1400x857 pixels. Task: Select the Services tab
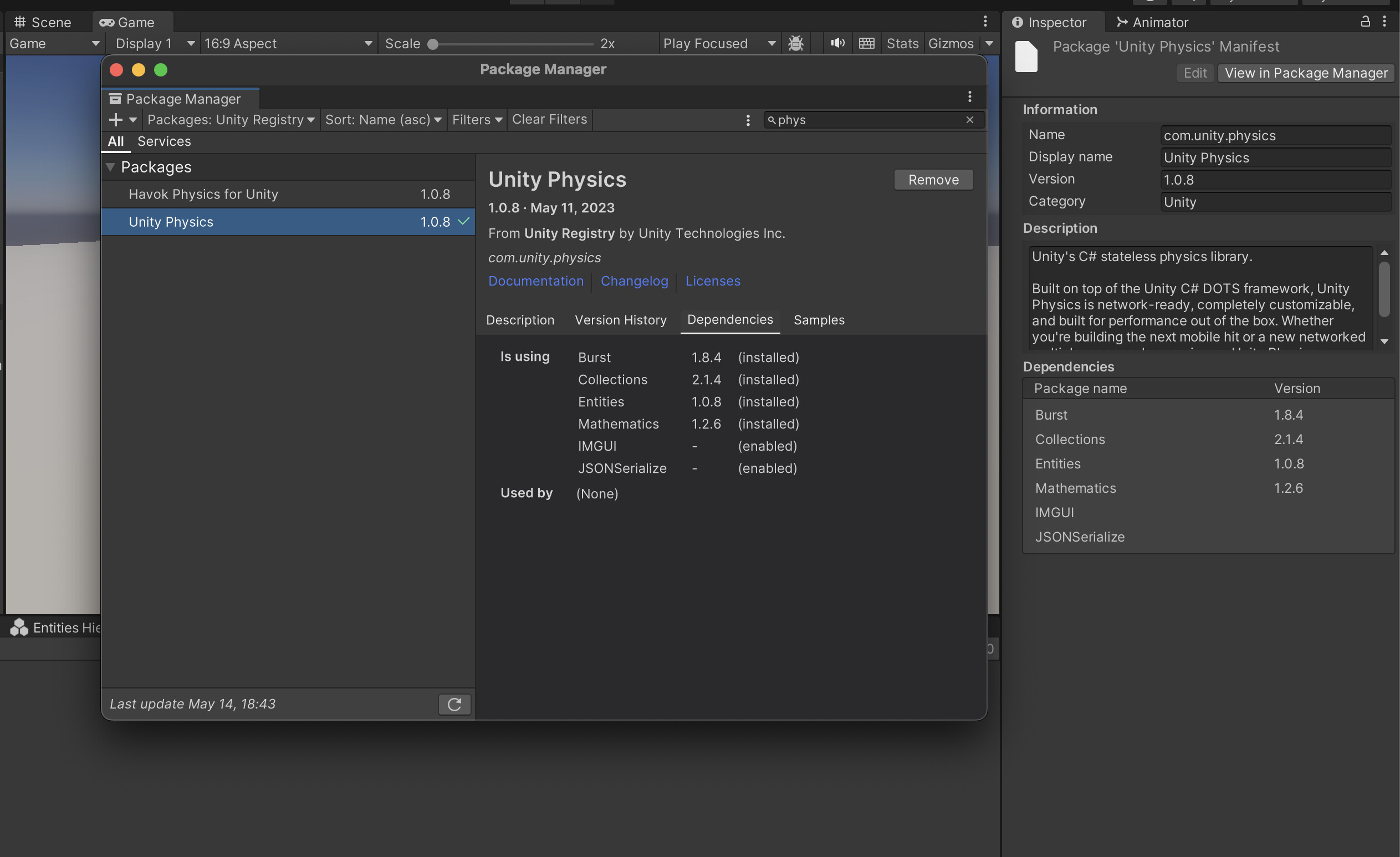(x=163, y=141)
